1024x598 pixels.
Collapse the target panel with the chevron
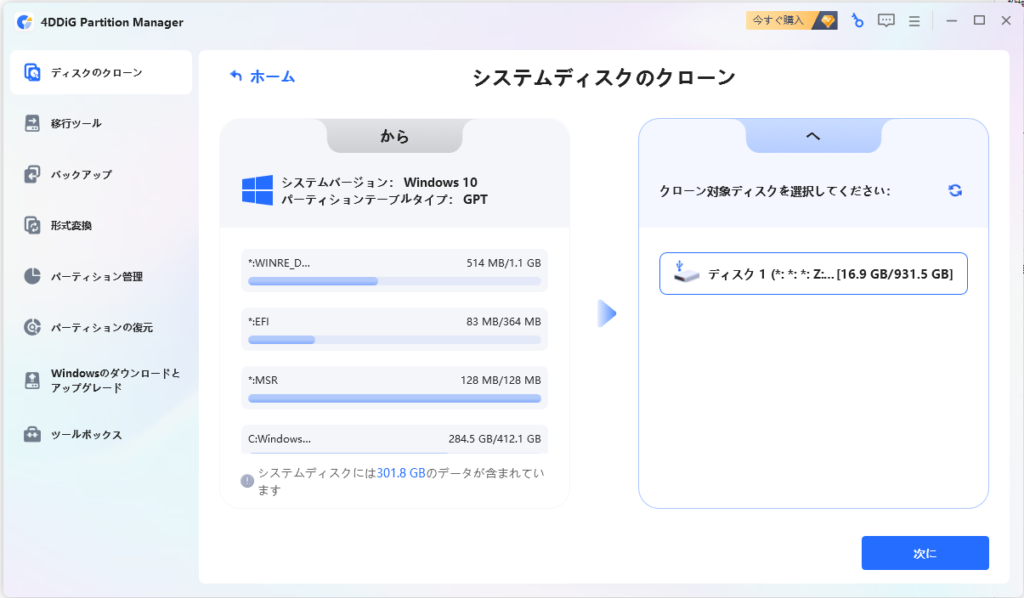point(813,136)
